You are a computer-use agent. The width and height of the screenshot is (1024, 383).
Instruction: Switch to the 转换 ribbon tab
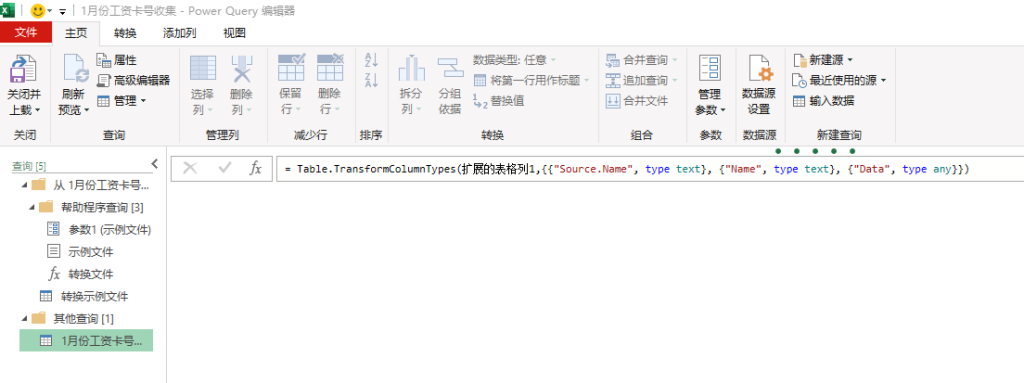coord(125,33)
